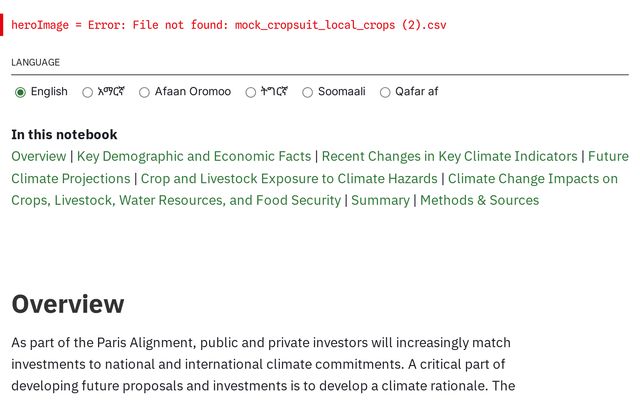Select the Qafar af language option
This screenshot has height=400, width=640.
[385, 92]
